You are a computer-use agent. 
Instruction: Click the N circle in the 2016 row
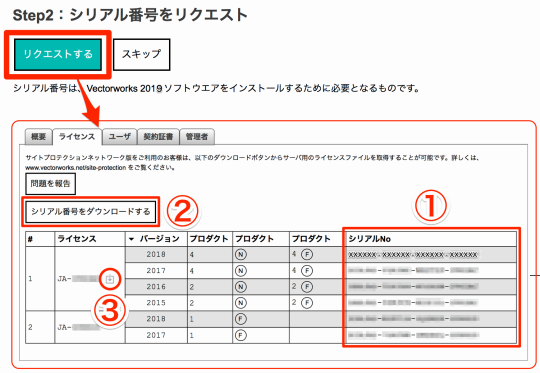point(241,287)
